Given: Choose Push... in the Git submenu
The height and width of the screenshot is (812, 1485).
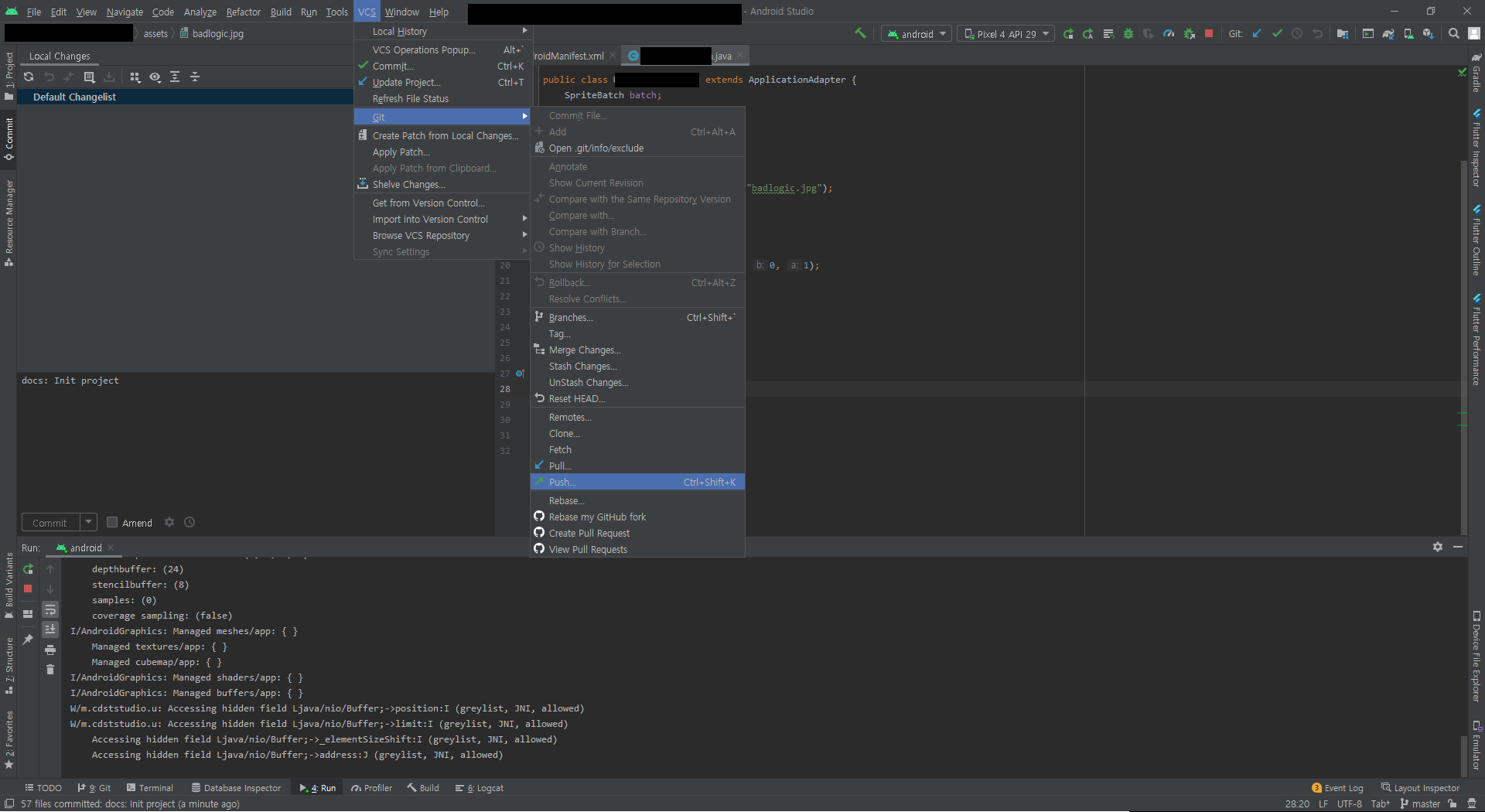Looking at the screenshot, I should pos(637,482).
